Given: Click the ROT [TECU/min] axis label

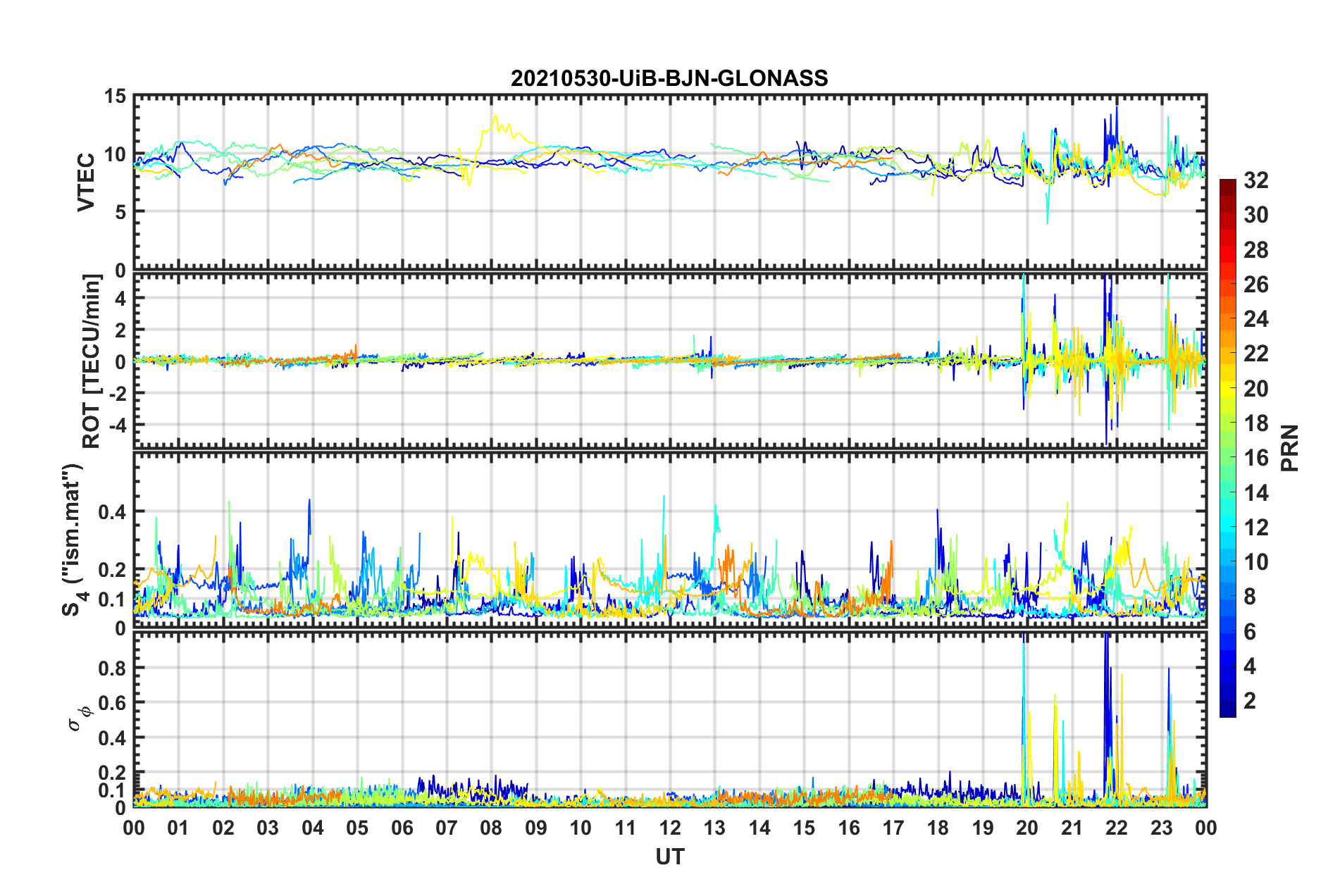Looking at the screenshot, I should point(92,361).
